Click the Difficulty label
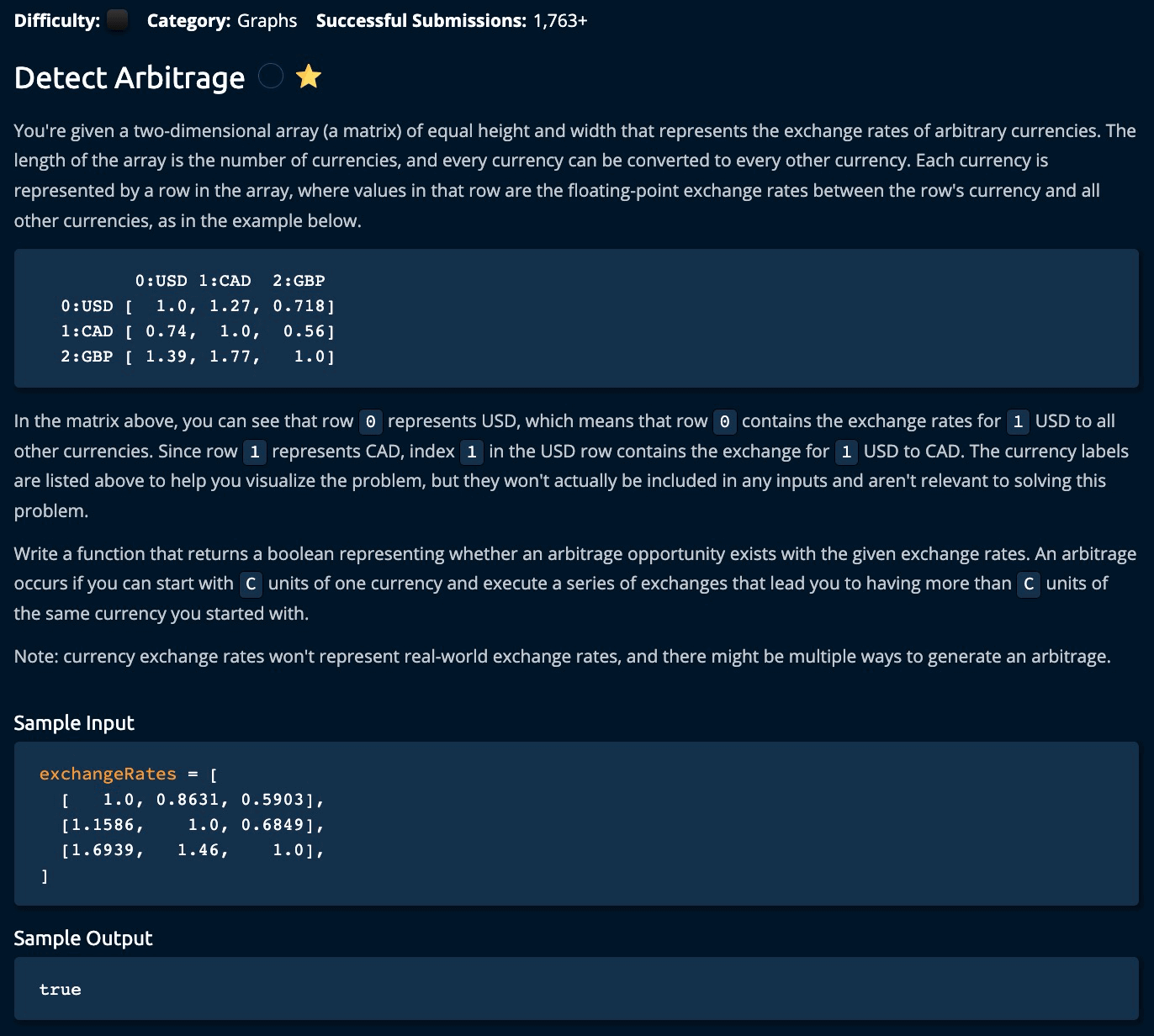This screenshot has height=1036, width=1154. [56, 20]
